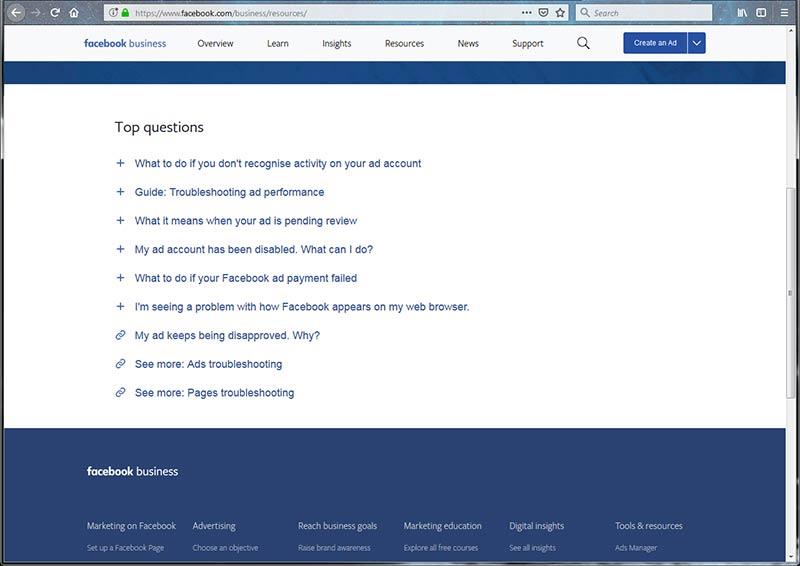Go back with the browser back arrow
Screen dimensions: 800x566
(x=16, y=13)
